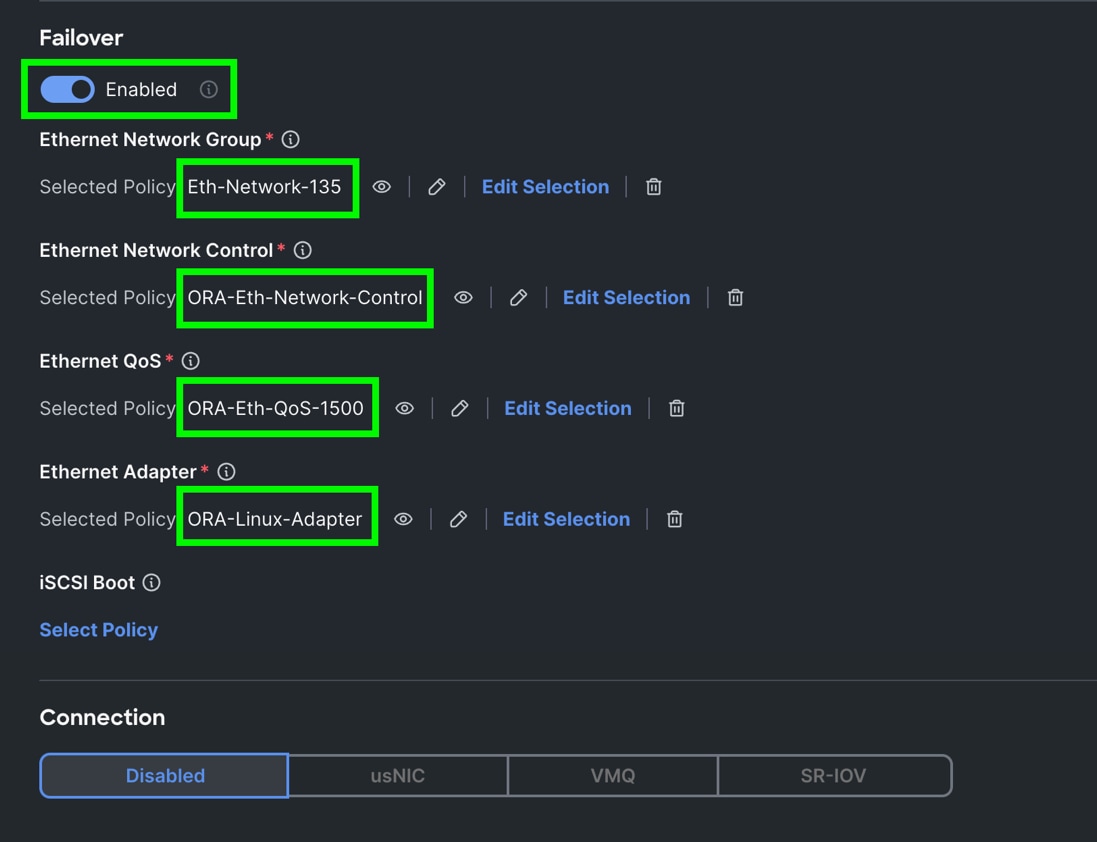Preview the ORA-Eth-Network-Control policy
The width and height of the screenshot is (1097, 842).
tap(463, 298)
